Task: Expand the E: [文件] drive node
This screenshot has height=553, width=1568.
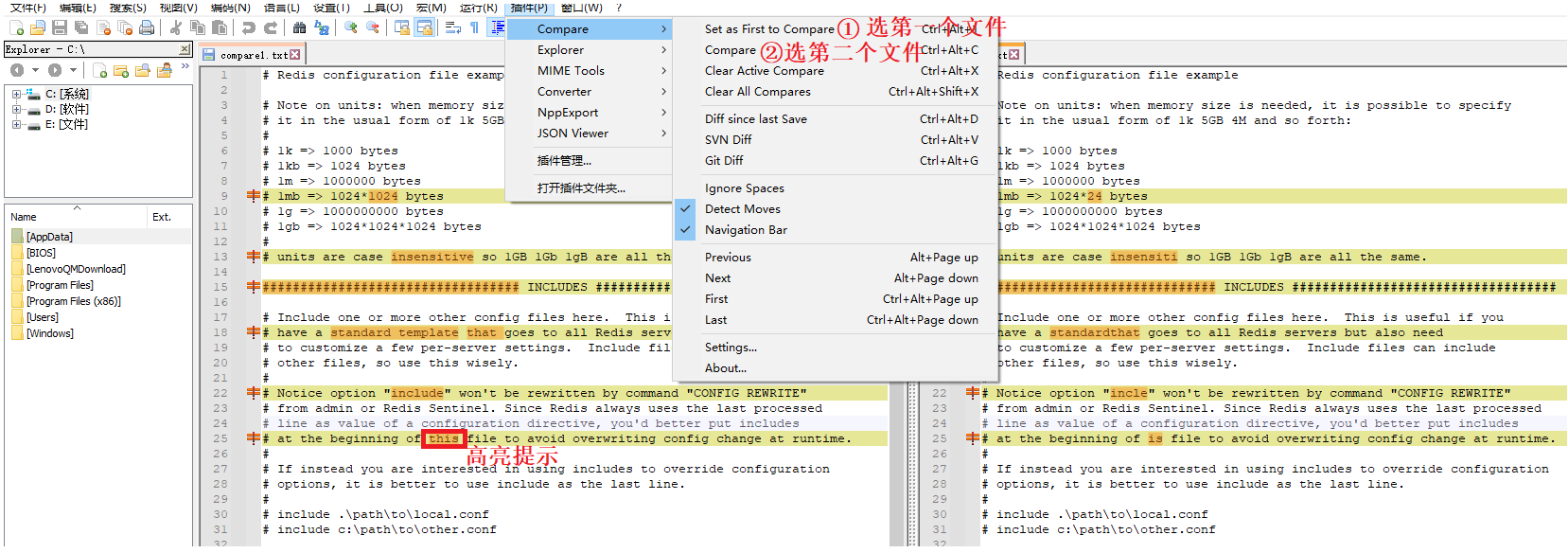Action: coord(16,124)
